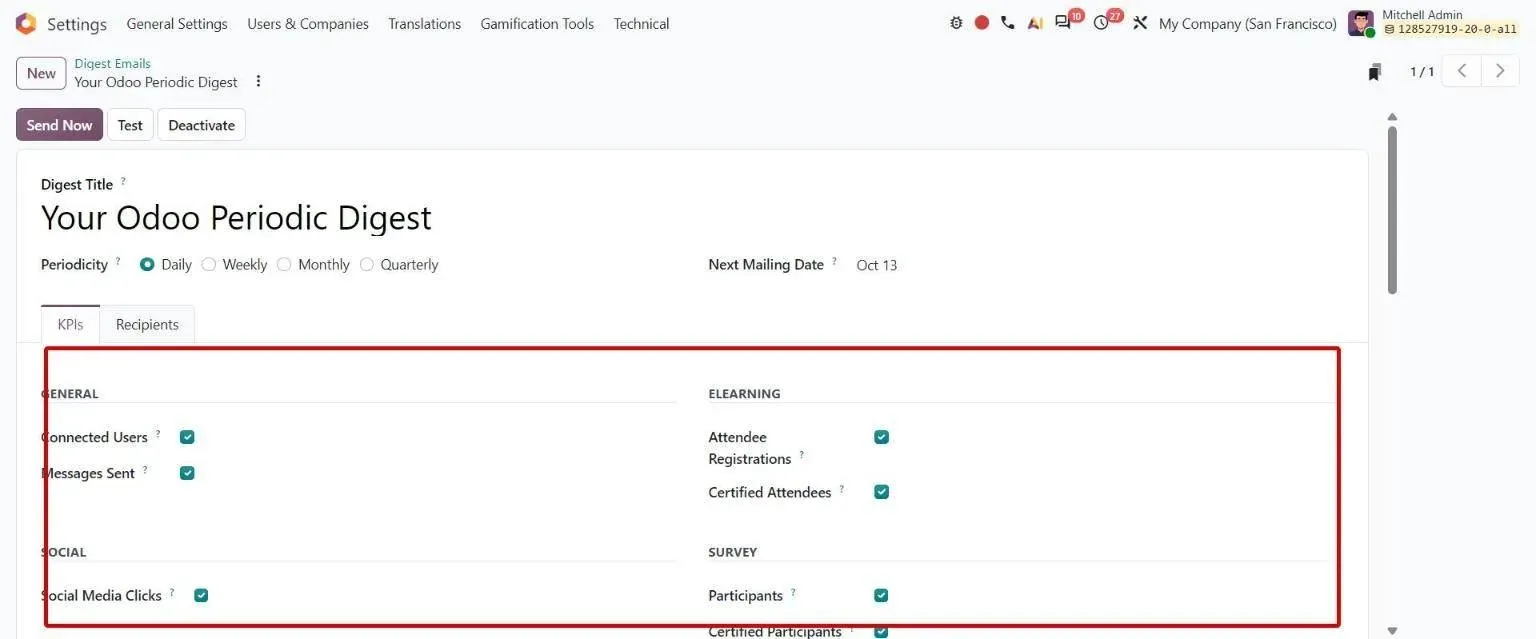Viewport: 1536px width, 639px height.
Task: Click the Test button
Action: coord(130,125)
